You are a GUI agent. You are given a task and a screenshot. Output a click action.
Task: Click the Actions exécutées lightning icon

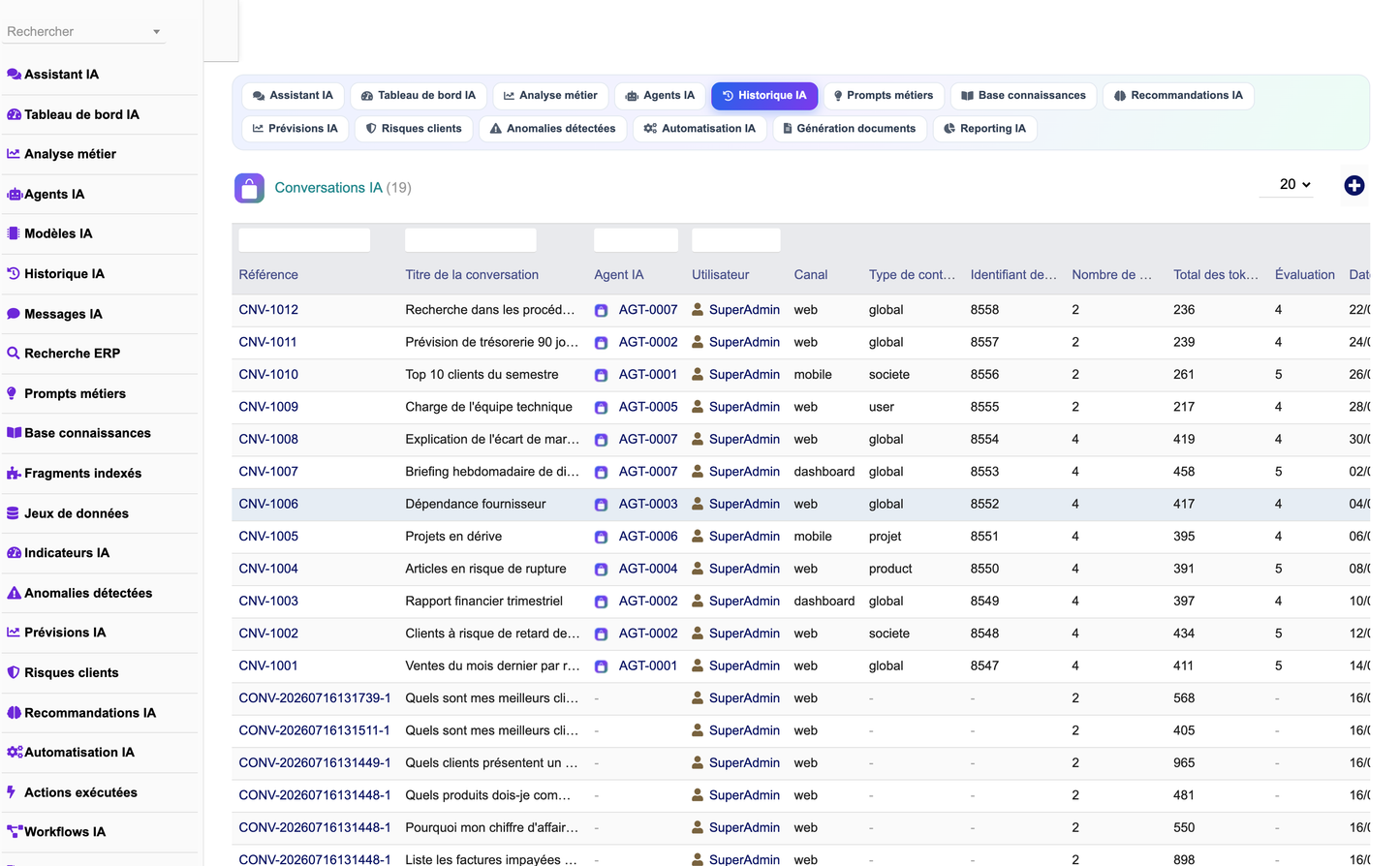(x=12, y=792)
